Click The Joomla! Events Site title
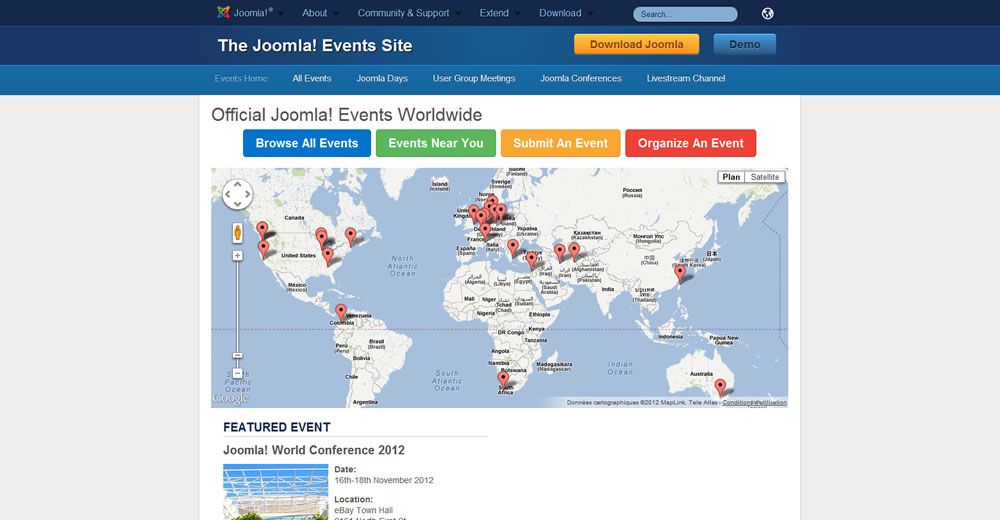The width and height of the screenshot is (1000, 520). coord(315,45)
